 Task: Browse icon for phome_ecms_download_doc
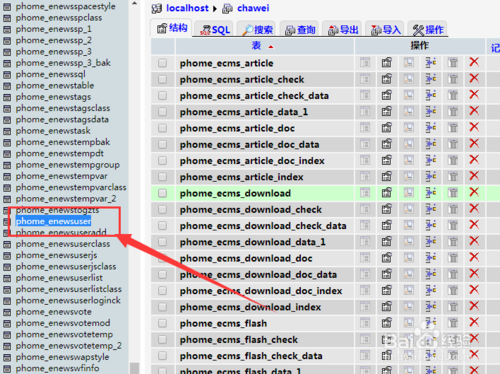pyautogui.click(x=365, y=258)
